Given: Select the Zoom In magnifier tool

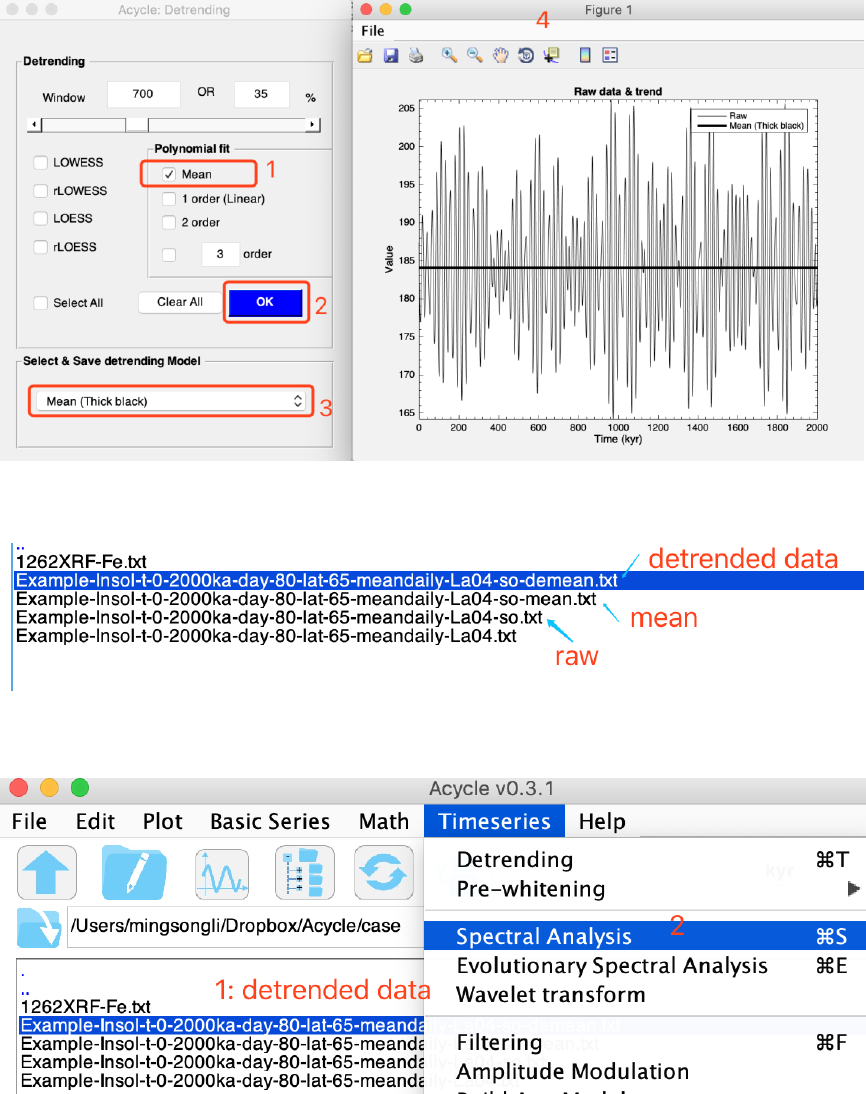Looking at the screenshot, I should click(x=449, y=56).
